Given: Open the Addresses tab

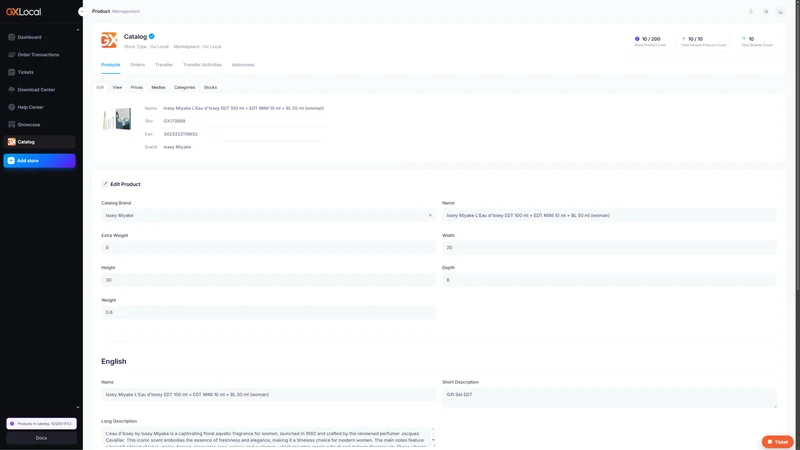Looking at the screenshot, I should click(243, 65).
